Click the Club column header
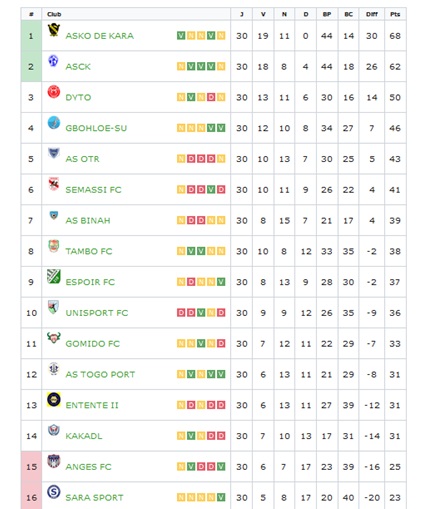Screen dimensions: 426x509 click(x=54, y=14)
